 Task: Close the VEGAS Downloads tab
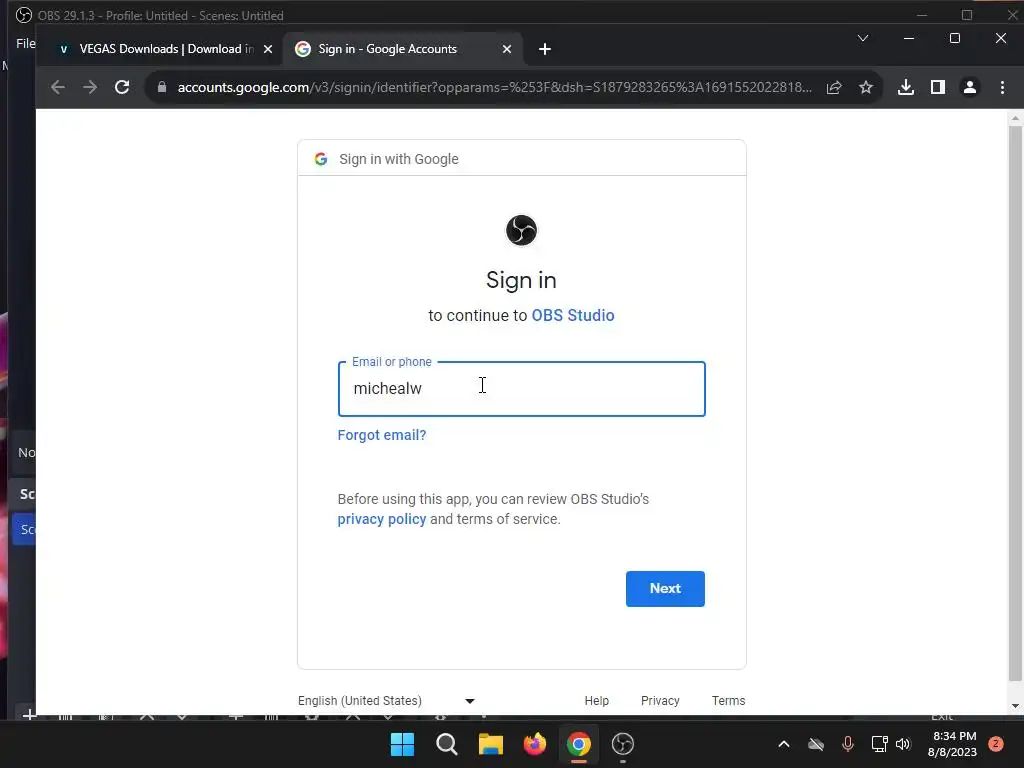(268, 49)
